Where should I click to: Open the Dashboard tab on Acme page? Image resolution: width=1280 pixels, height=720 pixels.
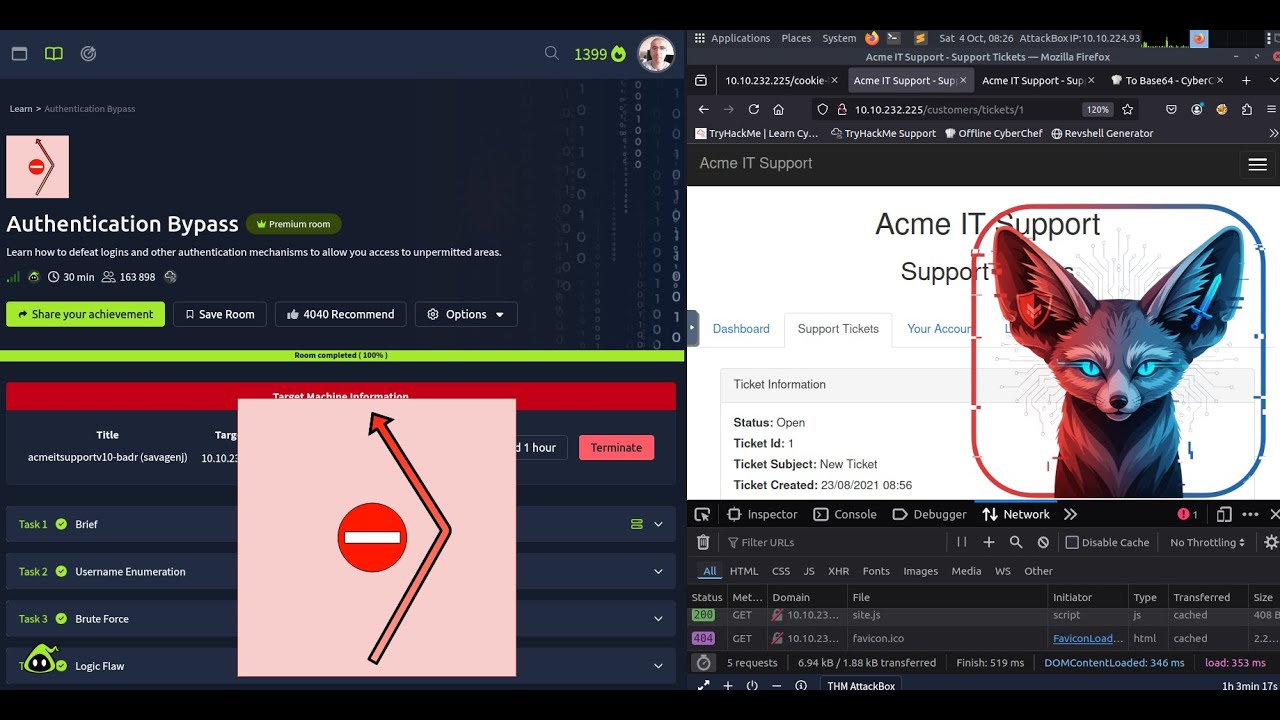coord(741,329)
